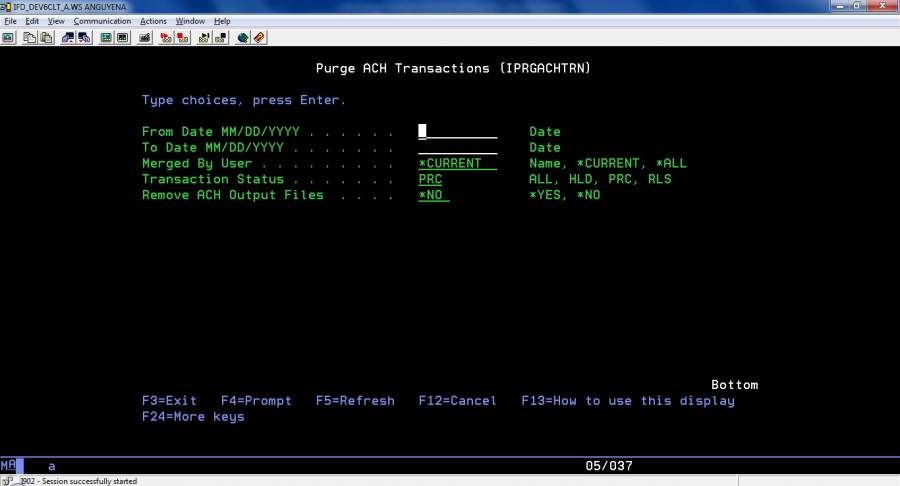Open the Communication menu
This screenshot has width=900, height=486.
tap(102, 21)
